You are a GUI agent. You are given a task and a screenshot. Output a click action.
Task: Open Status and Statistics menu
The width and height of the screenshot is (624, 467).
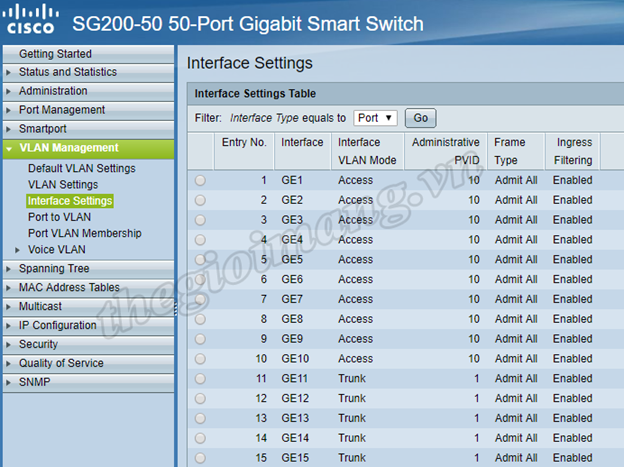click(88, 72)
